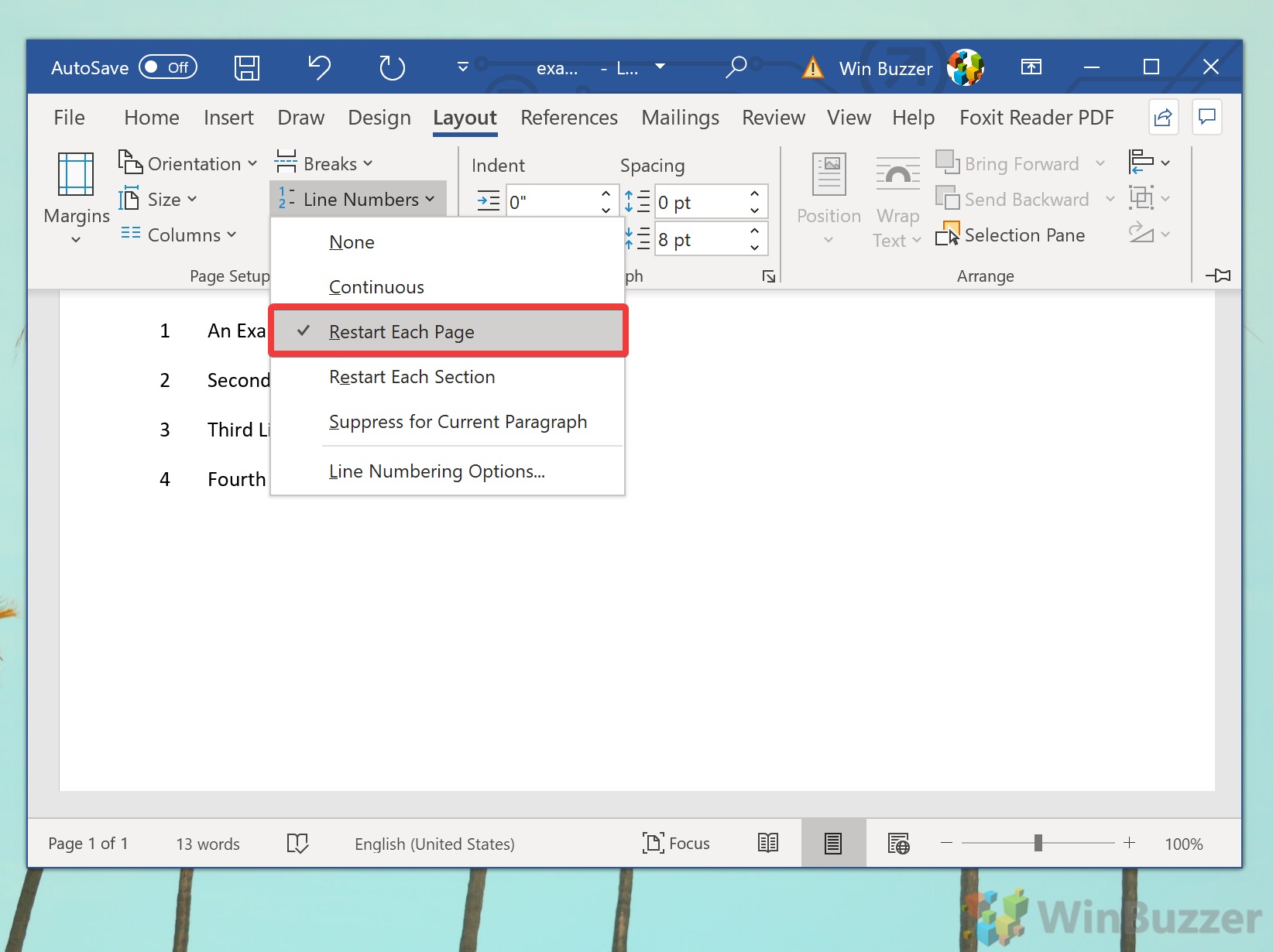The width and height of the screenshot is (1273, 952).
Task: Open the Size dropdown
Action: [158, 199]
